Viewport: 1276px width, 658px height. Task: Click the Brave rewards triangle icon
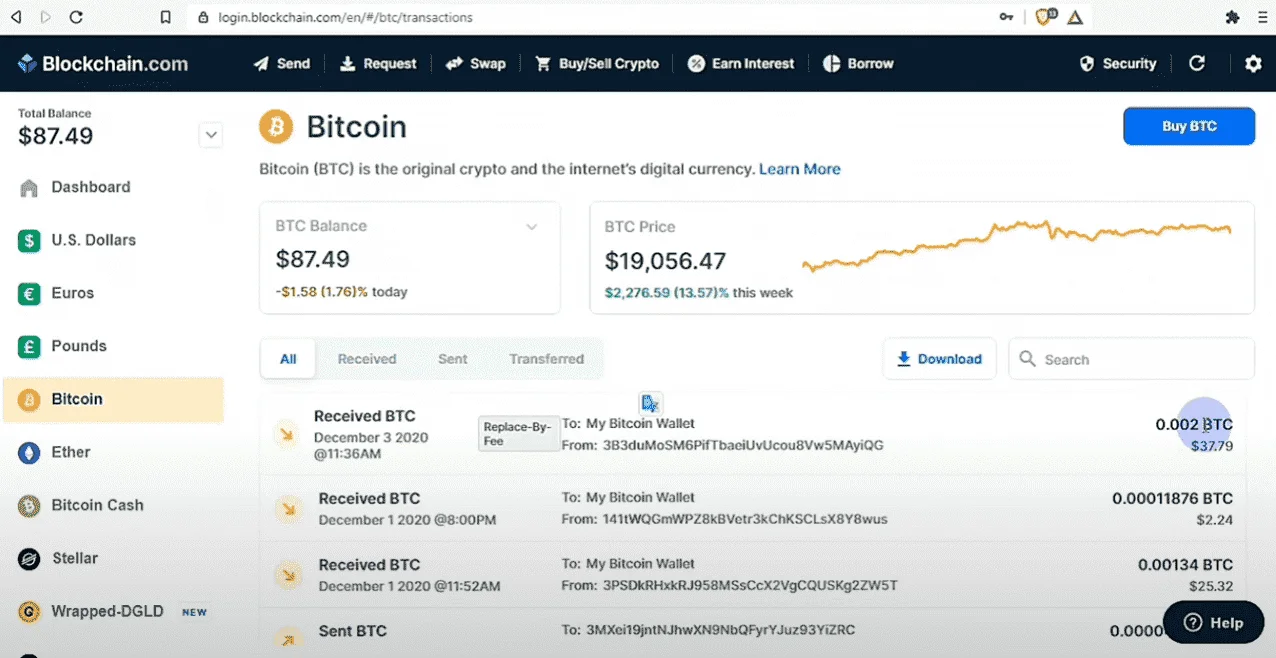click(x=1075, y=17)
